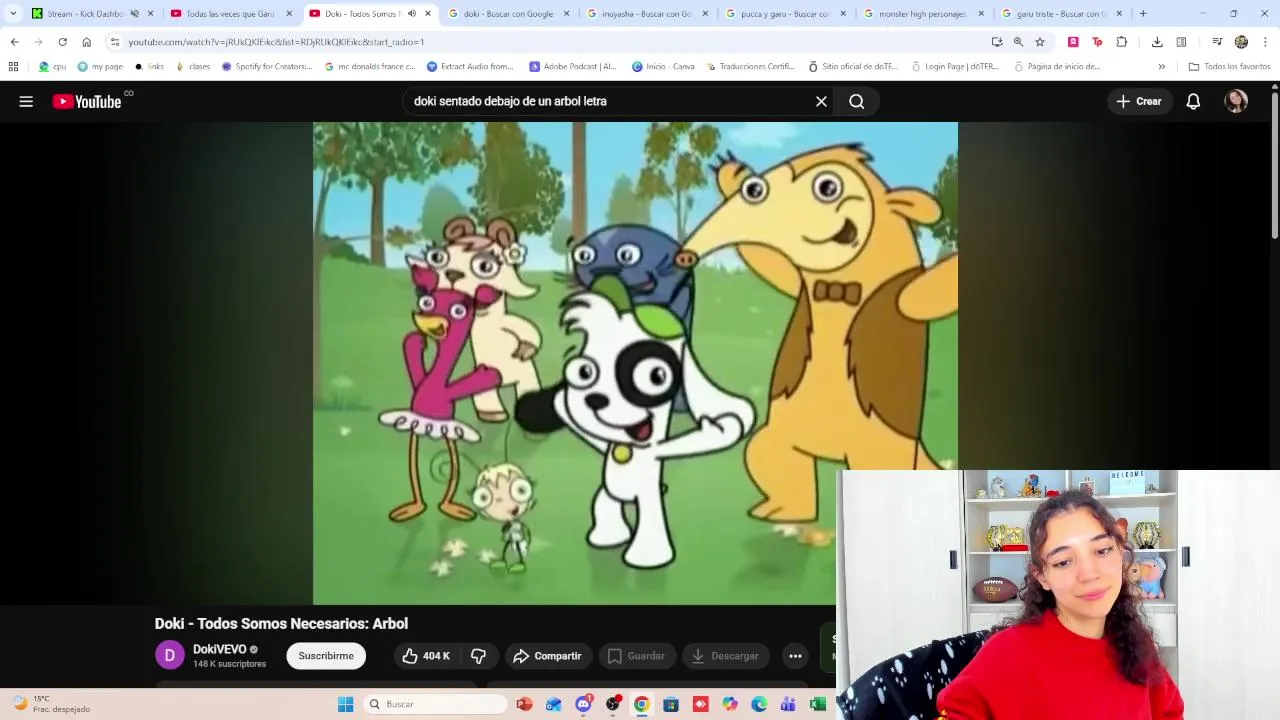Screen dimensions: 1280x720
Task: Switch to pucca y garu search tab
Action: 786,14
